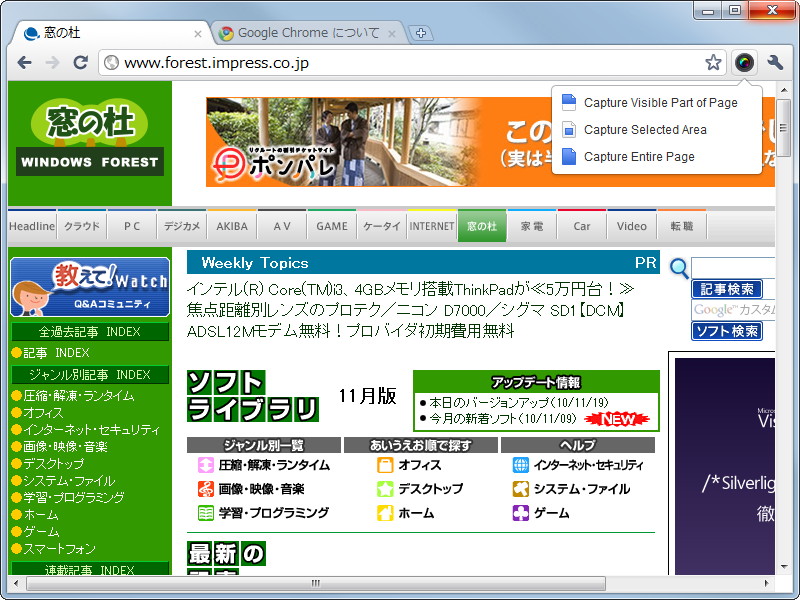The image size is (800, 600).
Task: Open the AKIBA navigation tab
Action: point(232,226)
